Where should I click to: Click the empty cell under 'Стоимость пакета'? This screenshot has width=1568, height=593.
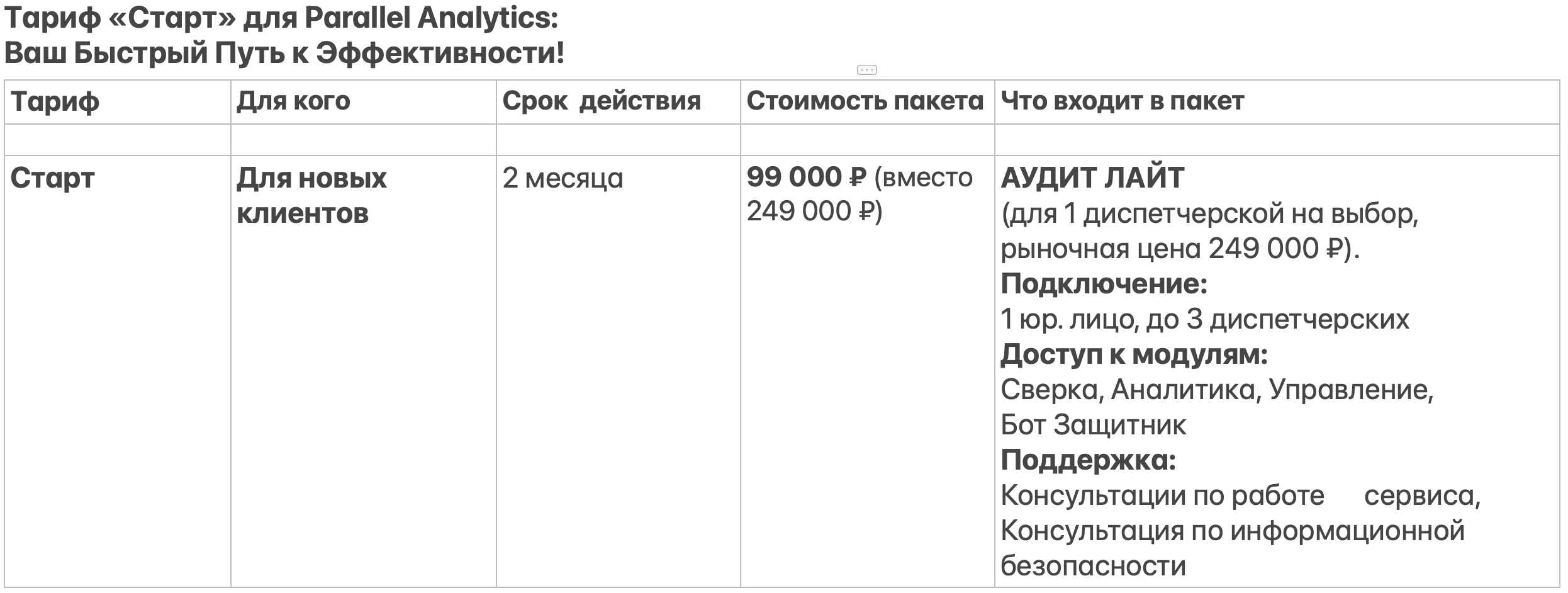(x=868, y=140)
